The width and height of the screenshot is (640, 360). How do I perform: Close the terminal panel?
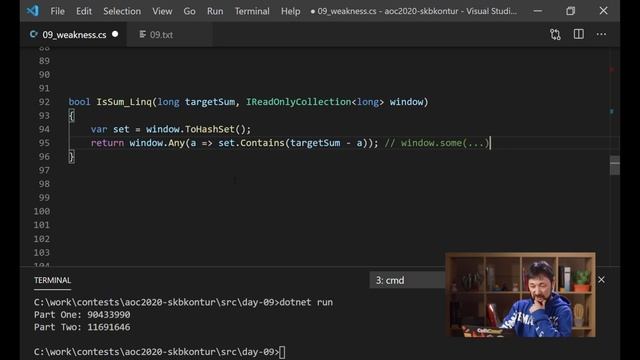pos(601,280)
